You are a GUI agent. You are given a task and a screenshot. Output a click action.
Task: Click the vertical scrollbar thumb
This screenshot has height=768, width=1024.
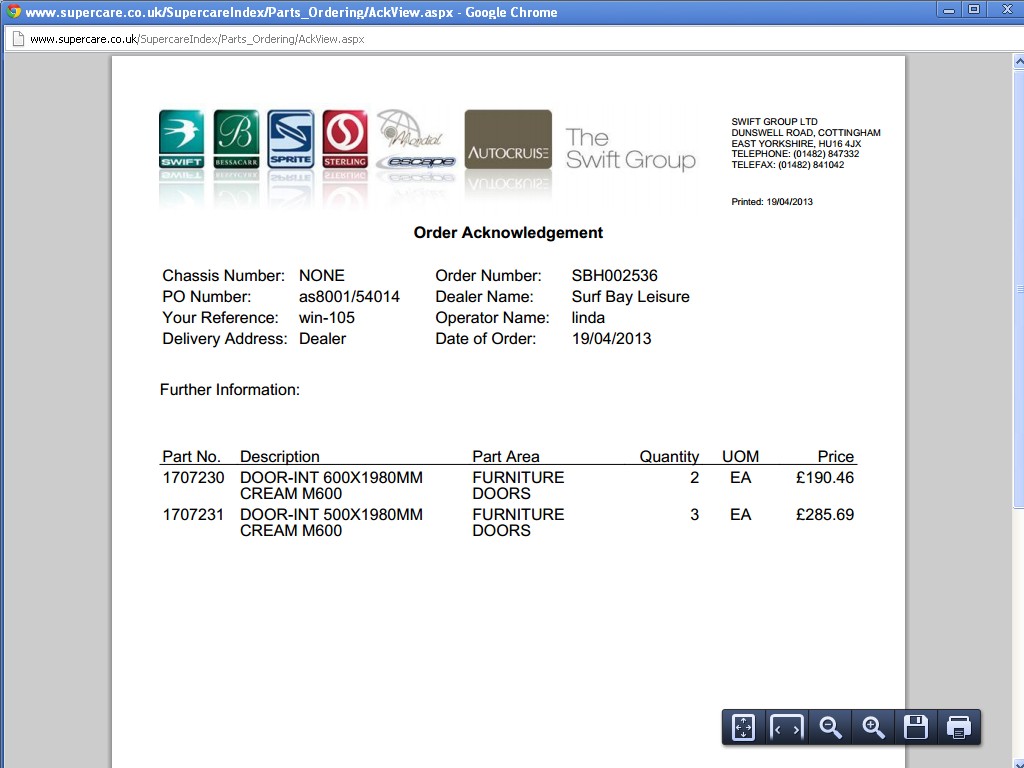tap(1019, 288)
